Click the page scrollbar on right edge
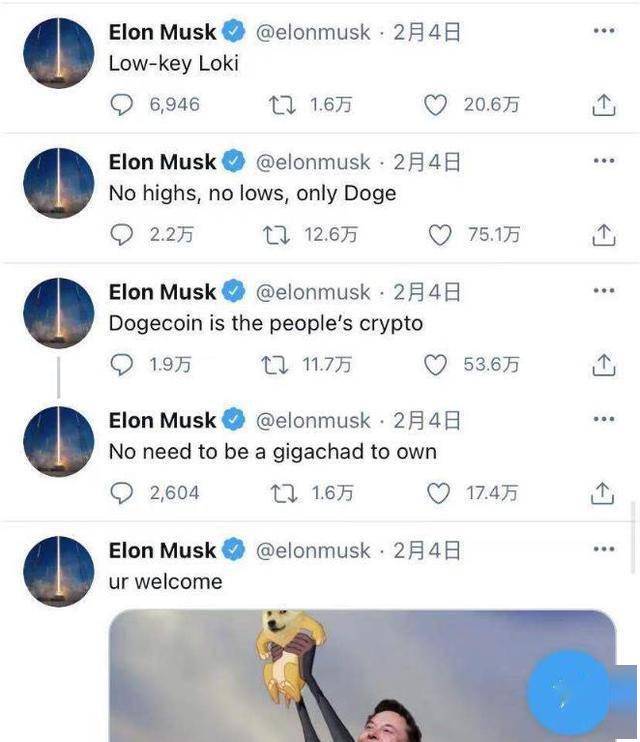Screen dimensions: 640x742 tap(633, 537)
